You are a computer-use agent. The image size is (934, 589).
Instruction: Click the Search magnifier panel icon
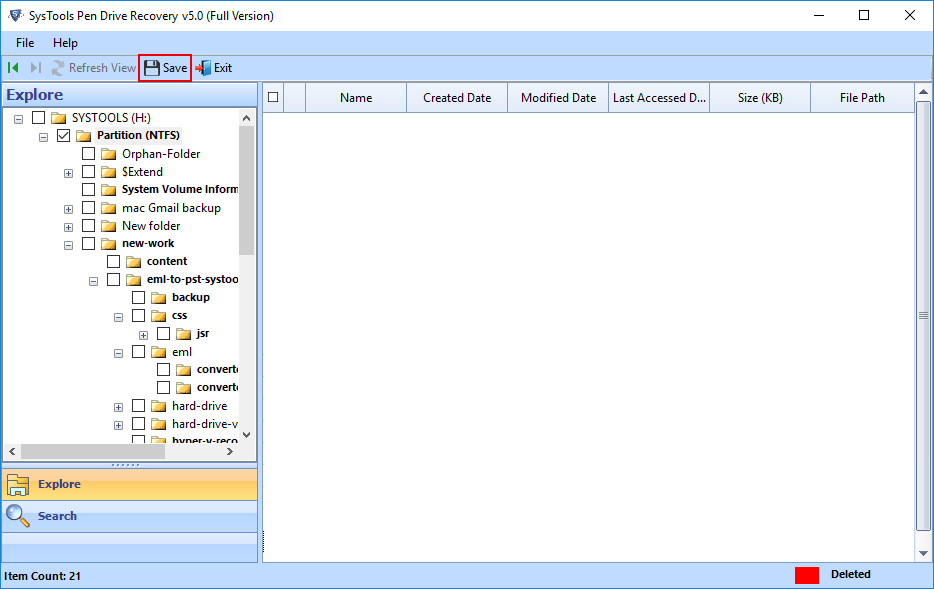17,515
